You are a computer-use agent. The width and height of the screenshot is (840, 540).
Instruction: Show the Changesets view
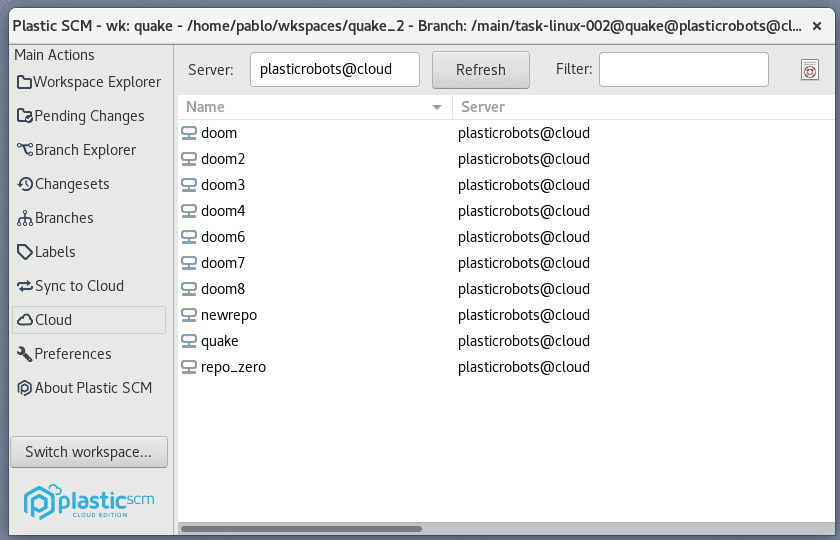click(89, 184)
